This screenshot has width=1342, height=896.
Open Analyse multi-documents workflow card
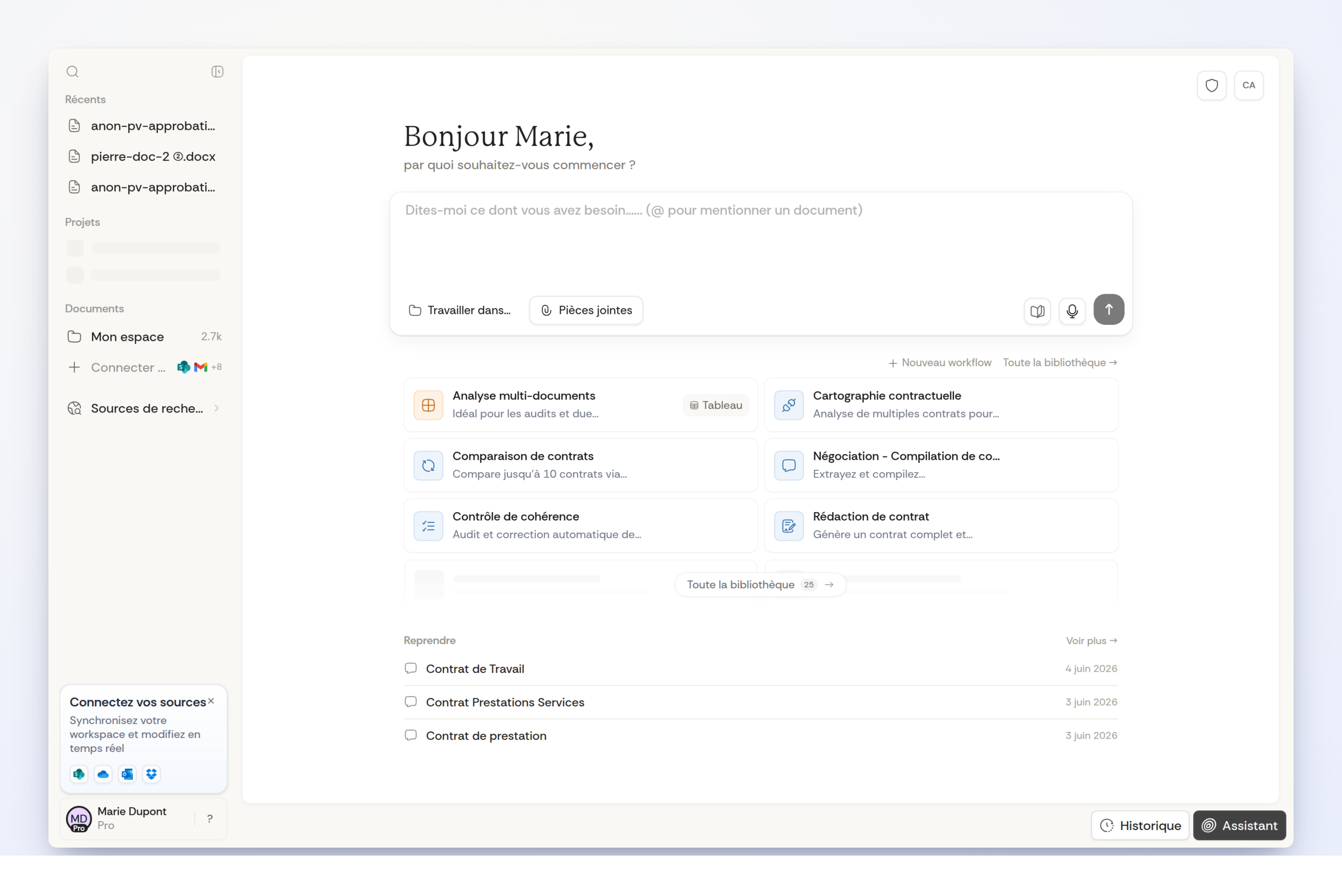tap(580, 405)
